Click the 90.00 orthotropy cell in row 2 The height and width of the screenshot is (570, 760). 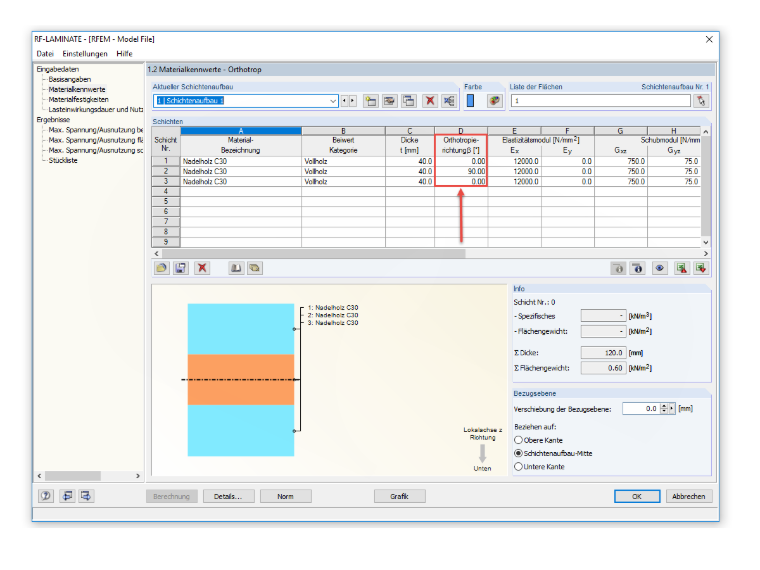(x=461, y=172)
